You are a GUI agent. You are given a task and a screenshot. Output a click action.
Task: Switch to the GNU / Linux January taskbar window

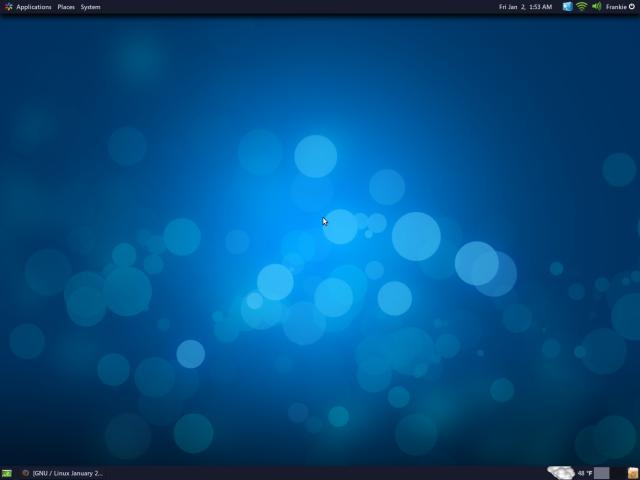pyautogui.click(x=62, y=473)
